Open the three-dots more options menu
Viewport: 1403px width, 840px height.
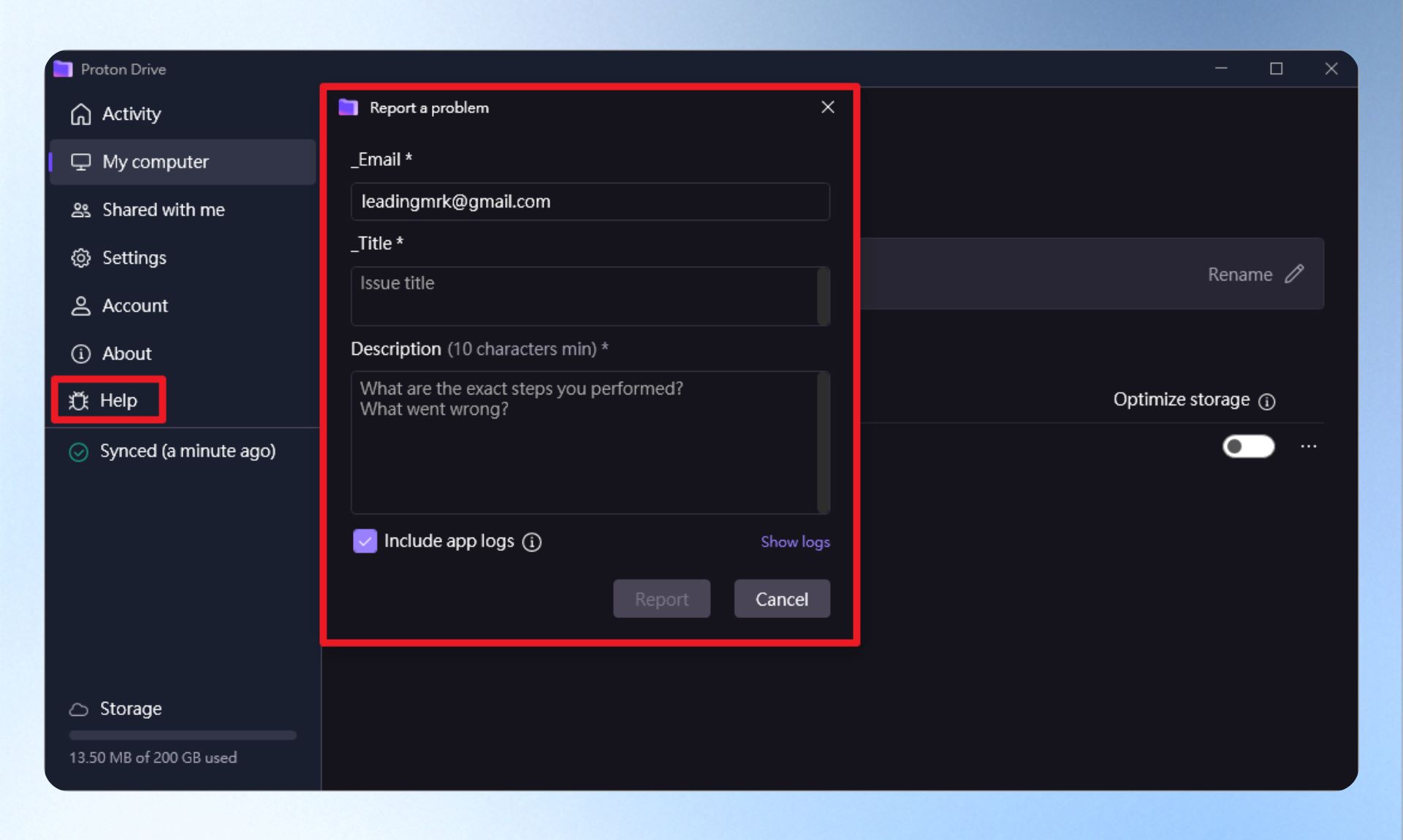(x=1308, y=446)
